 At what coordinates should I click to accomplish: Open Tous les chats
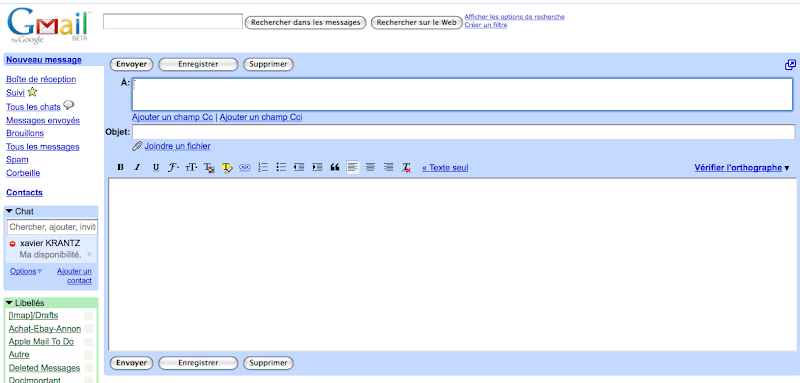[x=33, y=107]
